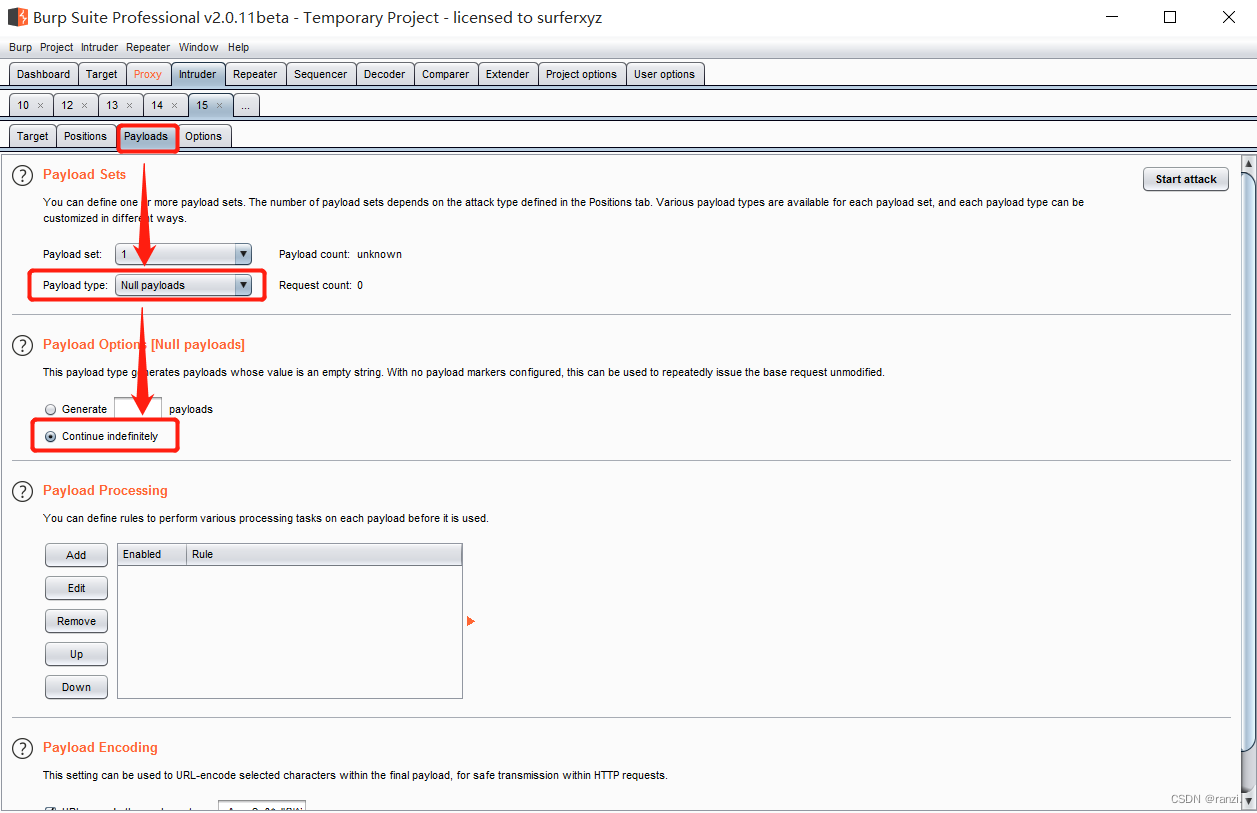This screenshot has height=813, width=1257.
Task: Open help for Payload Options section
Action: pos(22,346)
